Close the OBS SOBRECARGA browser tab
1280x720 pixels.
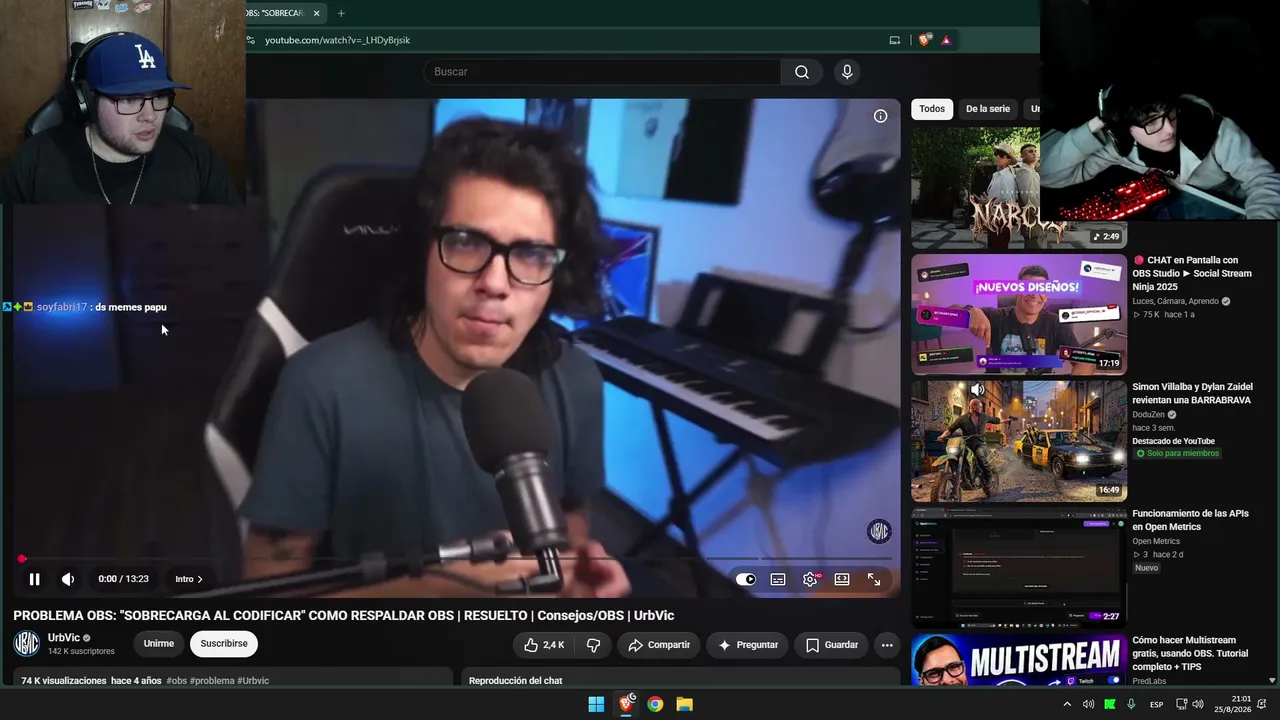coord(317,13)
